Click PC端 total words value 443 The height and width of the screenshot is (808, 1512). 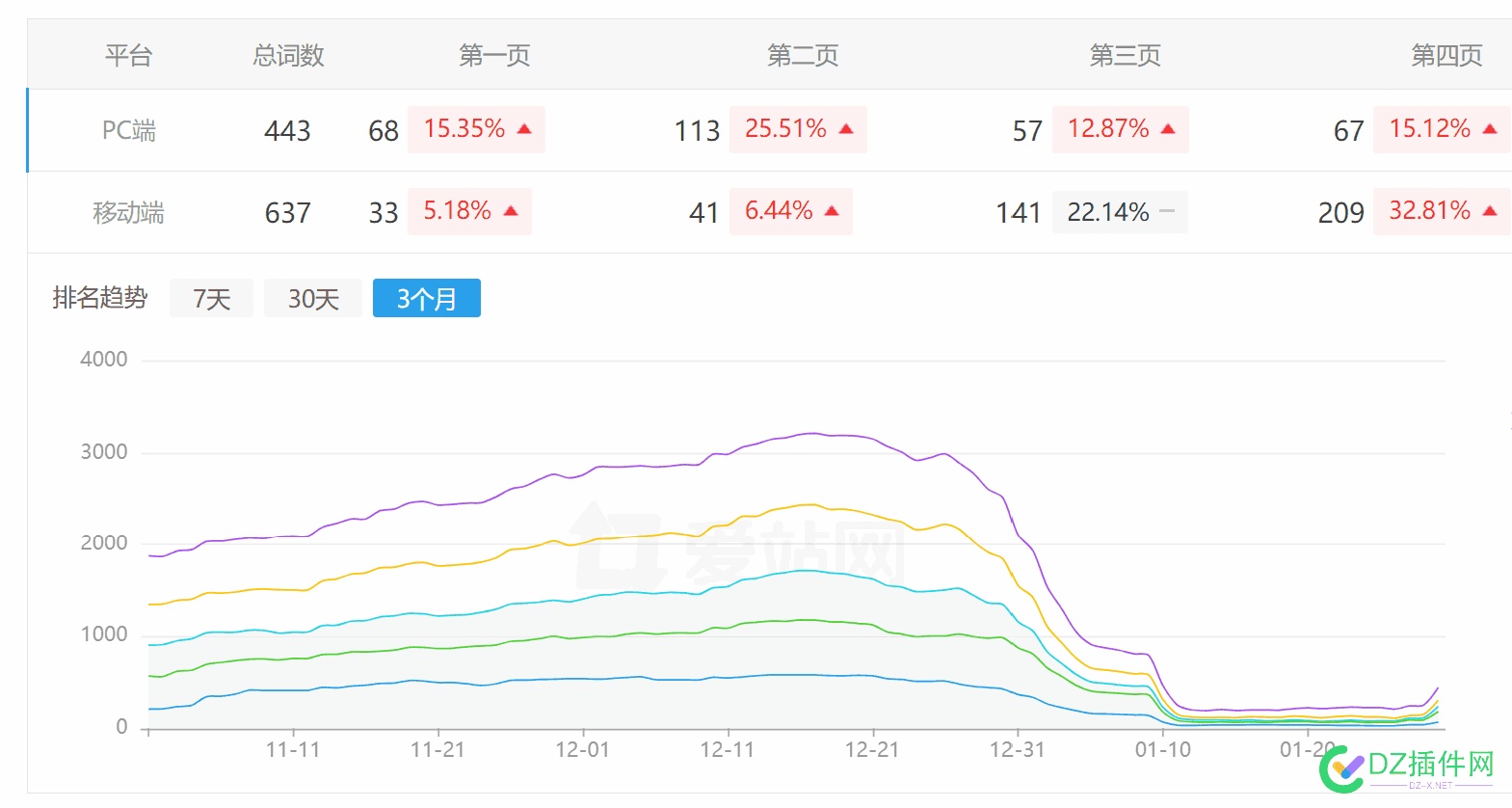pos(287,130)
